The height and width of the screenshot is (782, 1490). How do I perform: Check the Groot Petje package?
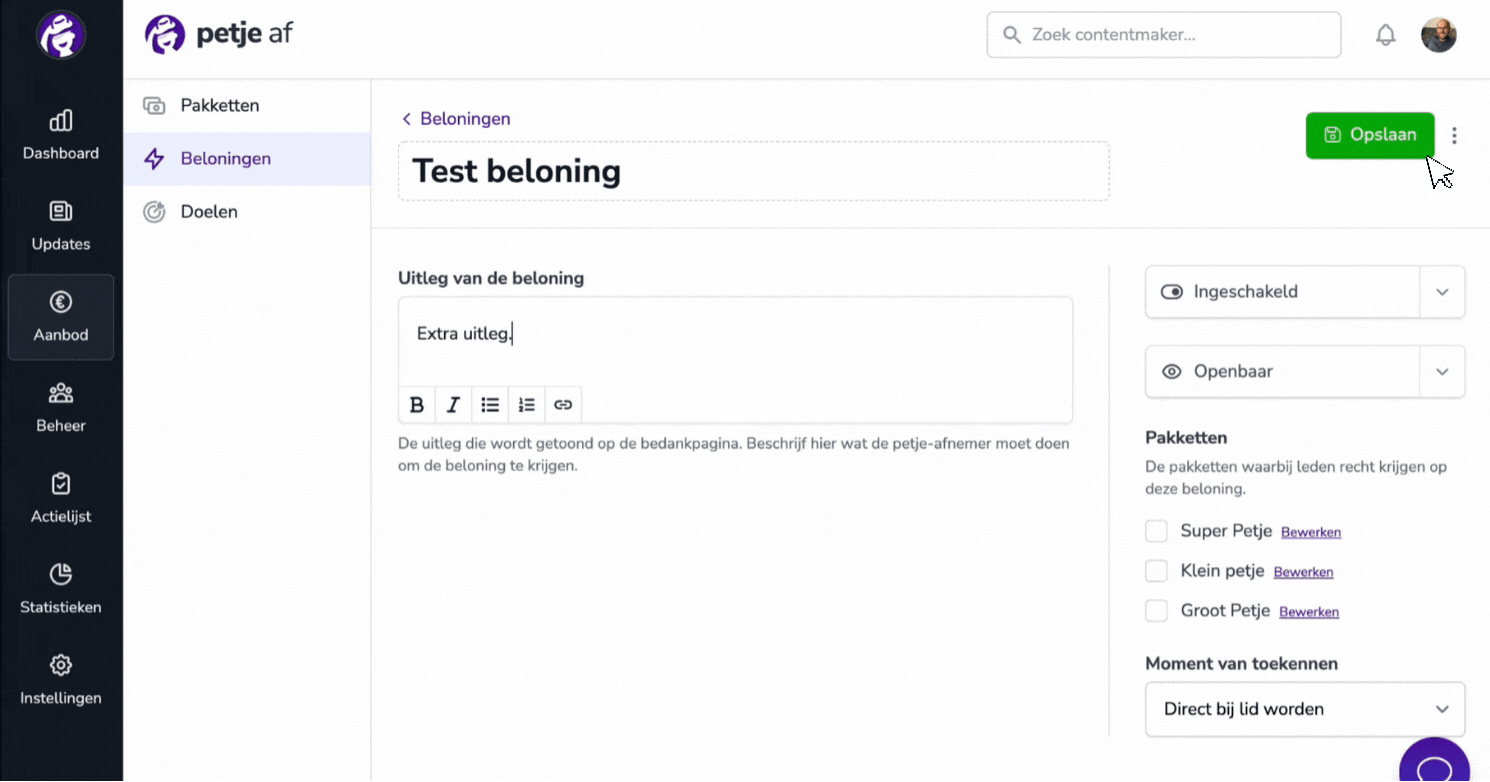pyautogui.click(x=1156, y=611)
